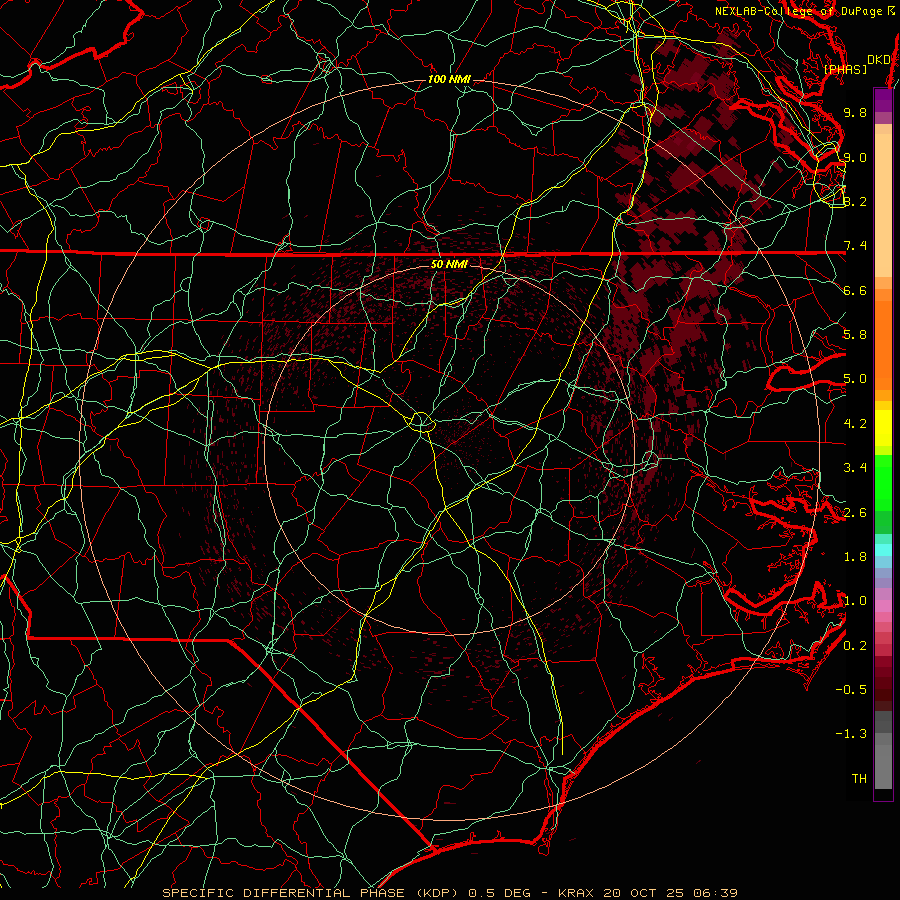
Task: Click the 6.6 value on the scale
Action: click(855, 290)
